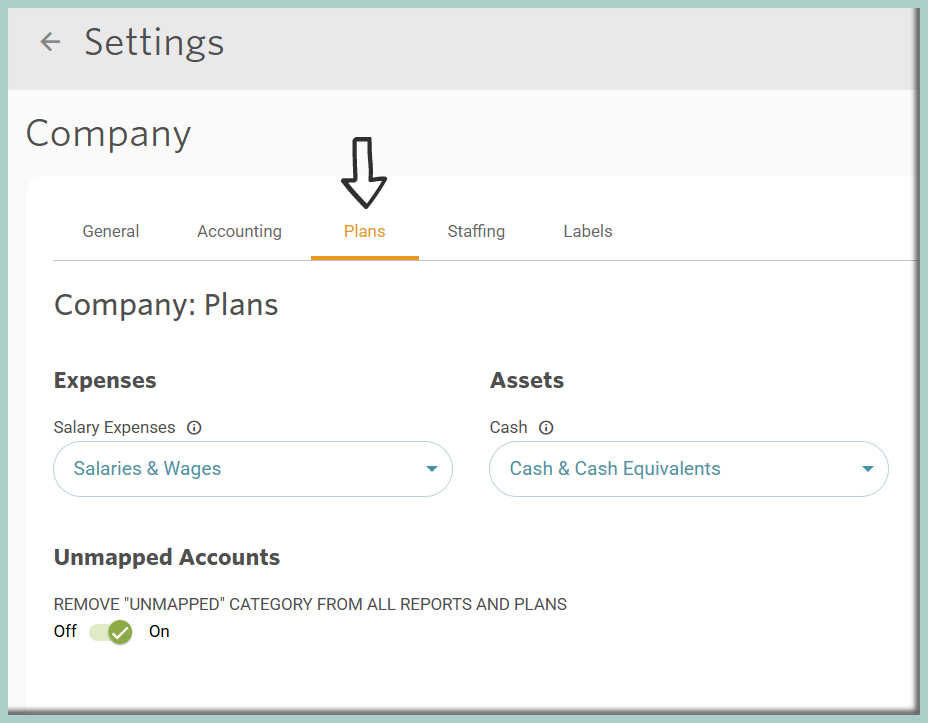Open the Salary Expenses dropdown
The image size is (928, 723).
point(253,469)
